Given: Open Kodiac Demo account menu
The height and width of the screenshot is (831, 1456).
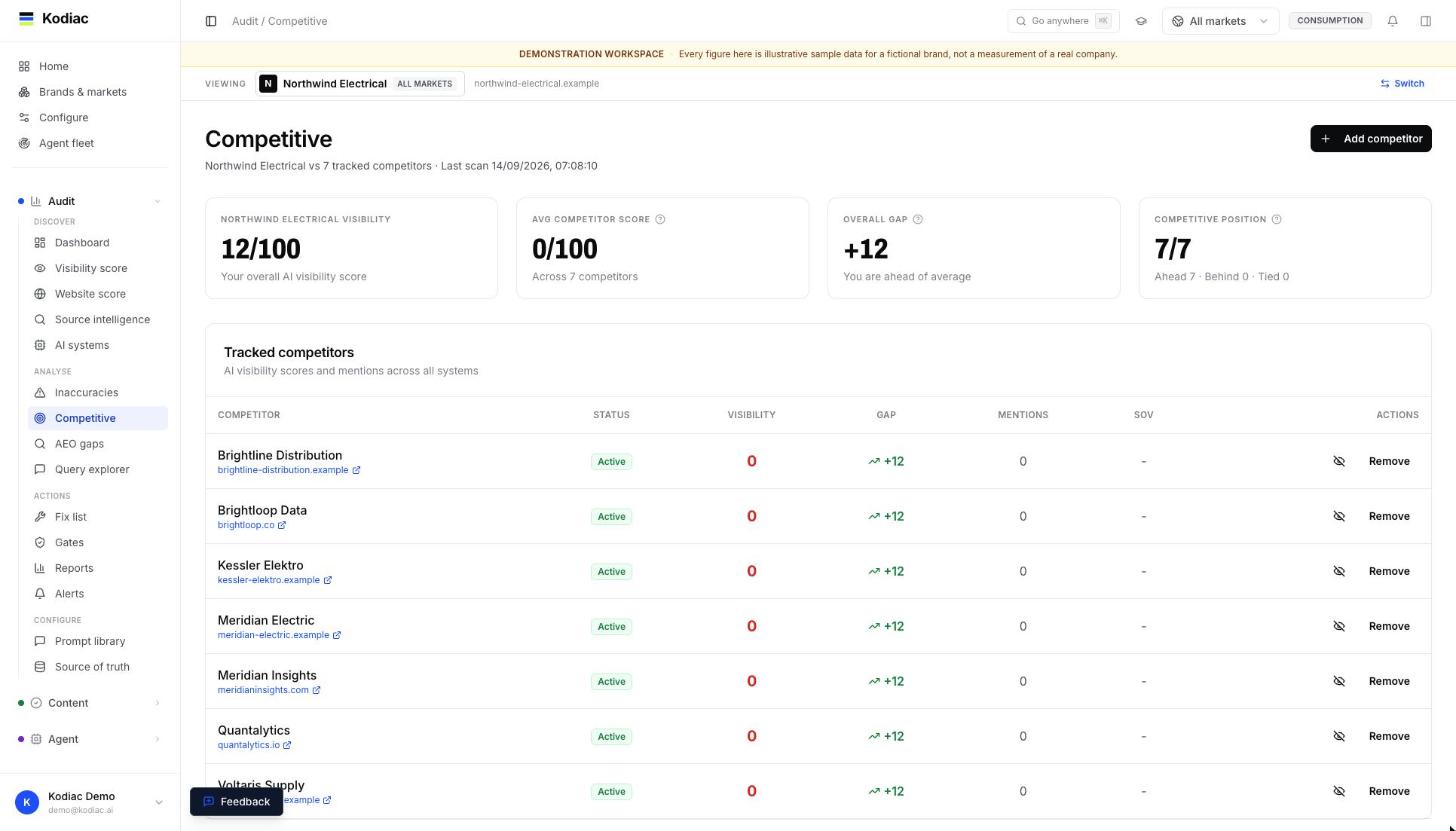Looking at the screenshot, I should point(90,802).
